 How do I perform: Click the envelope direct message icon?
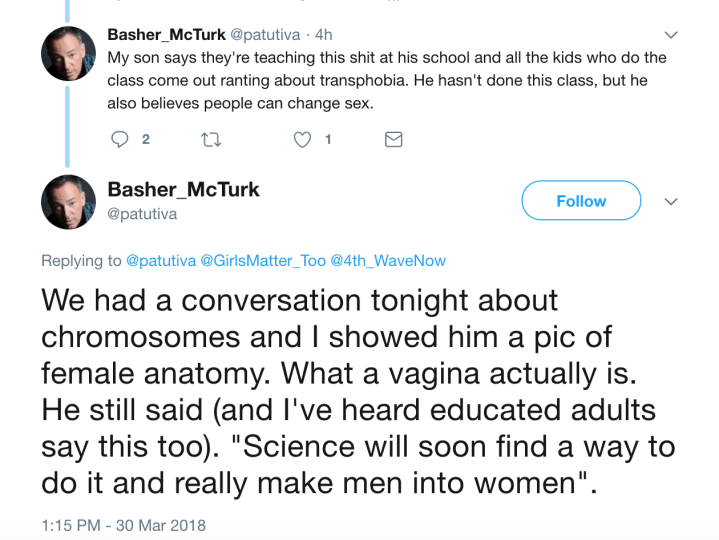click(x=394, y=140)
